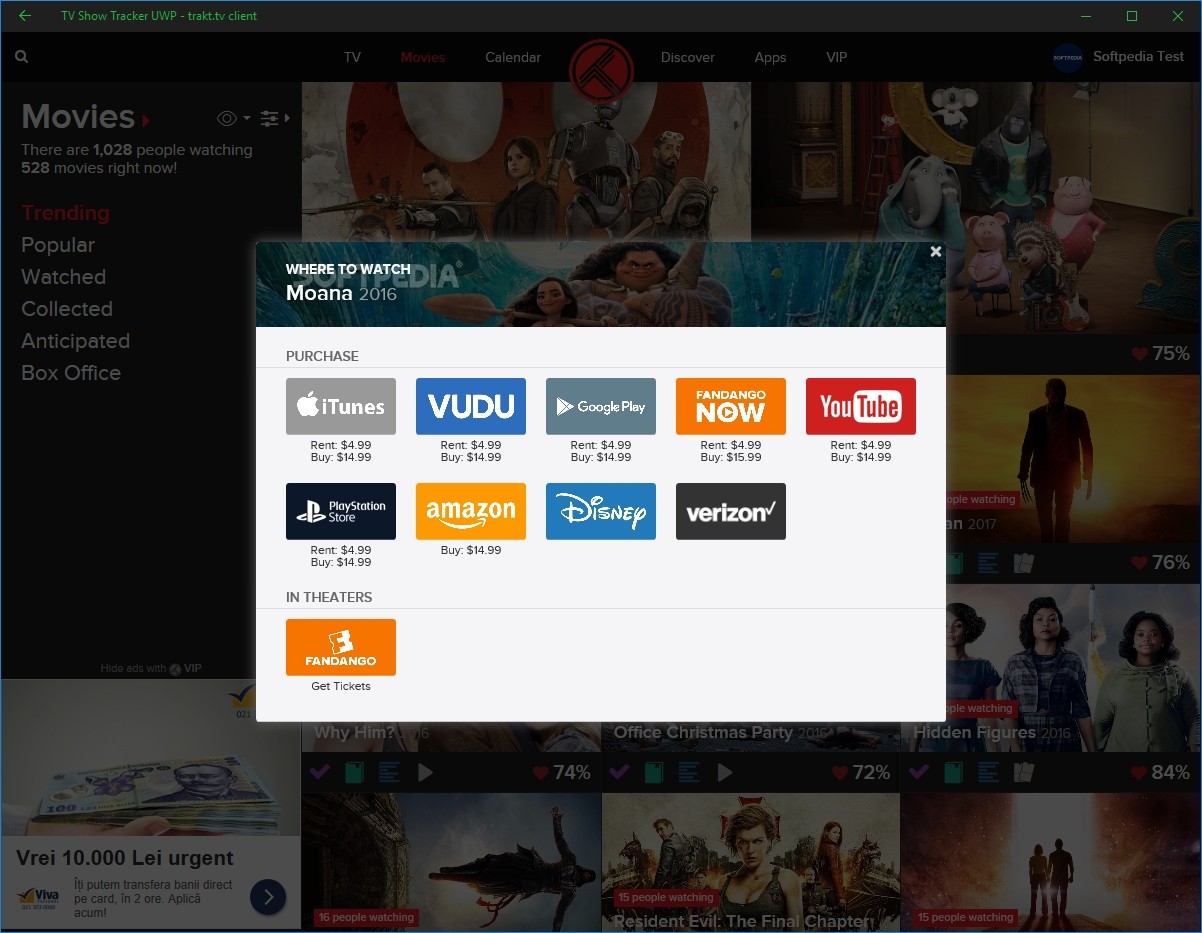Open the PlayStation Store tile
This screenshot has width=1202, height=933.
[x=341, y=511]
